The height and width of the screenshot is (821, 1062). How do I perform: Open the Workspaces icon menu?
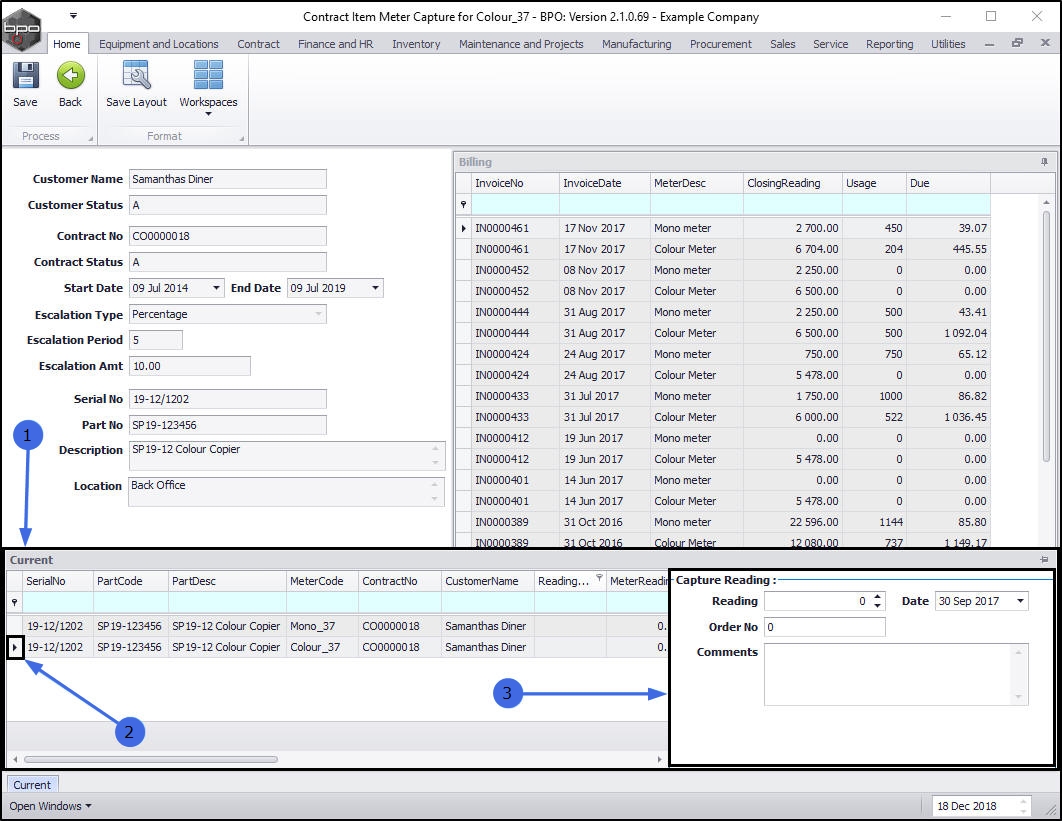pos(208,85)
